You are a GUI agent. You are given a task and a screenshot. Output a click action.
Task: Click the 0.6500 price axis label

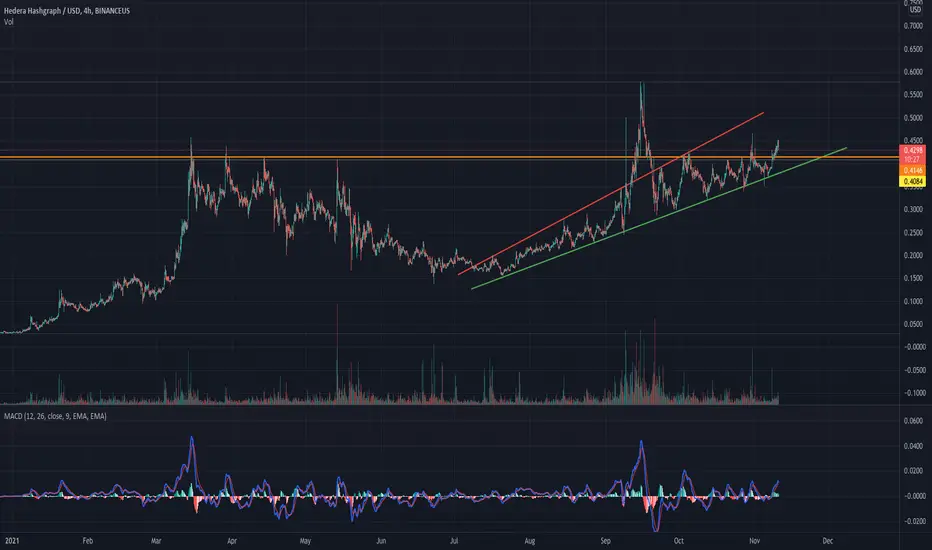tap(913, 49)
